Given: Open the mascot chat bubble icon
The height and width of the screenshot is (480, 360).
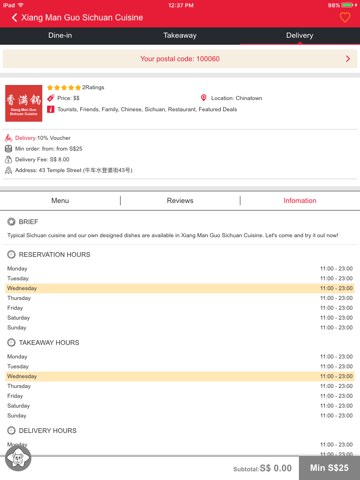Looking at the screenshot, I should point(18,459).
